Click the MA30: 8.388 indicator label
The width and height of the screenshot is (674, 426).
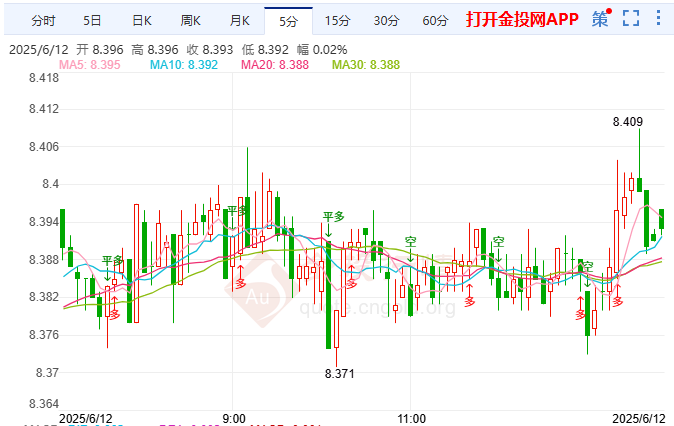pos(366,65)
